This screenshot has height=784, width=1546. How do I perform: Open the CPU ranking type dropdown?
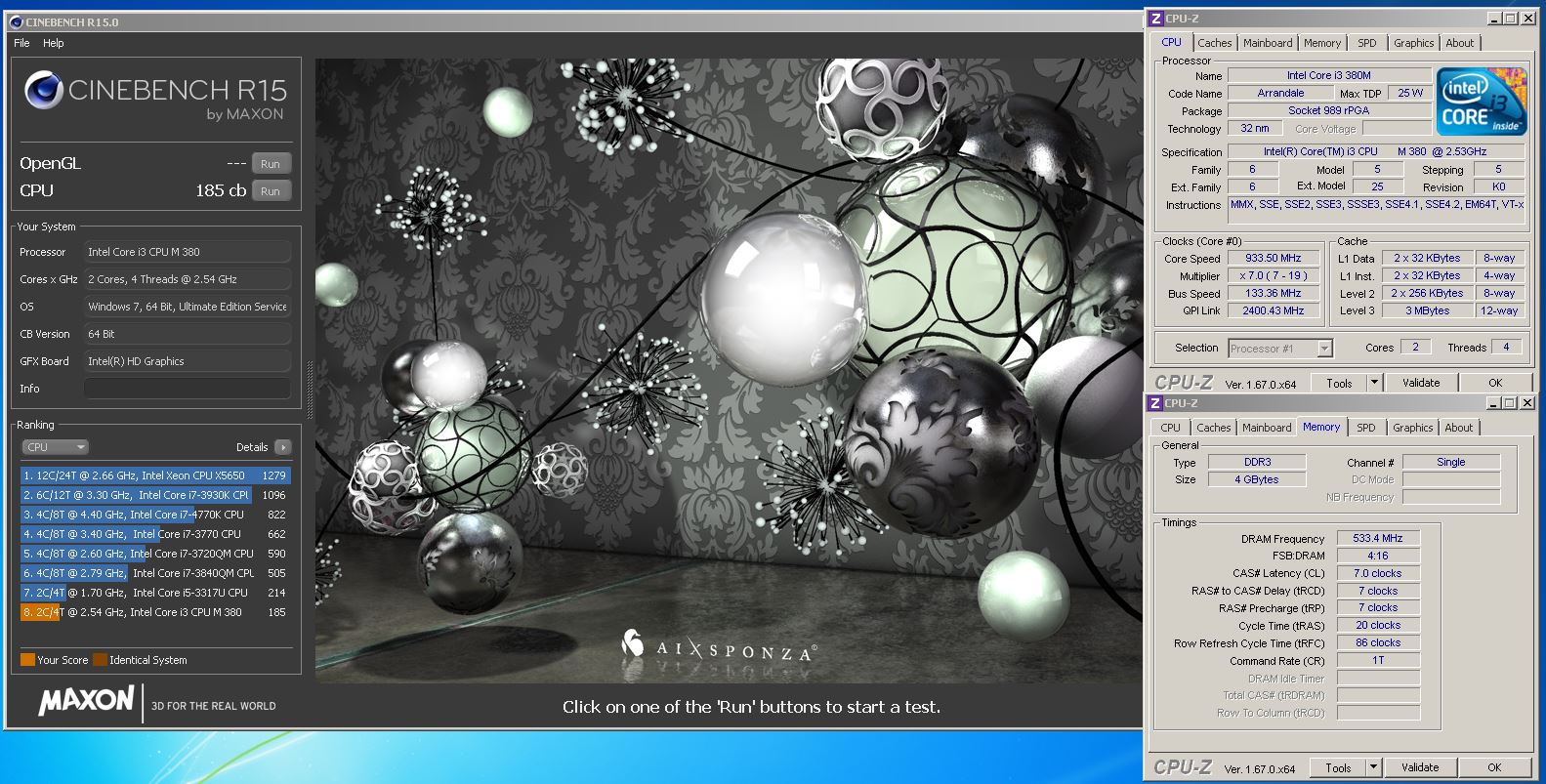pyautogui.click(x=56, y=447)
